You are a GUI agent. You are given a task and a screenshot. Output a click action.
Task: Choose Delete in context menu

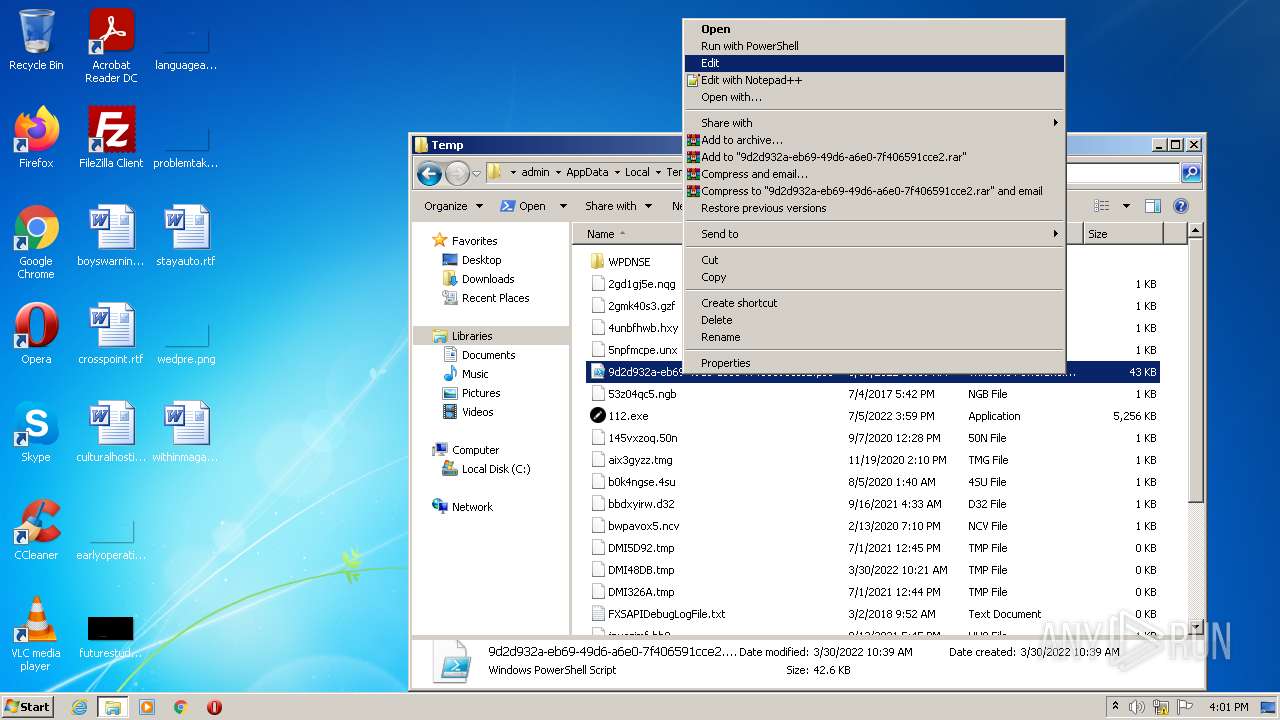pyautogui.click(x=874, y=320)
